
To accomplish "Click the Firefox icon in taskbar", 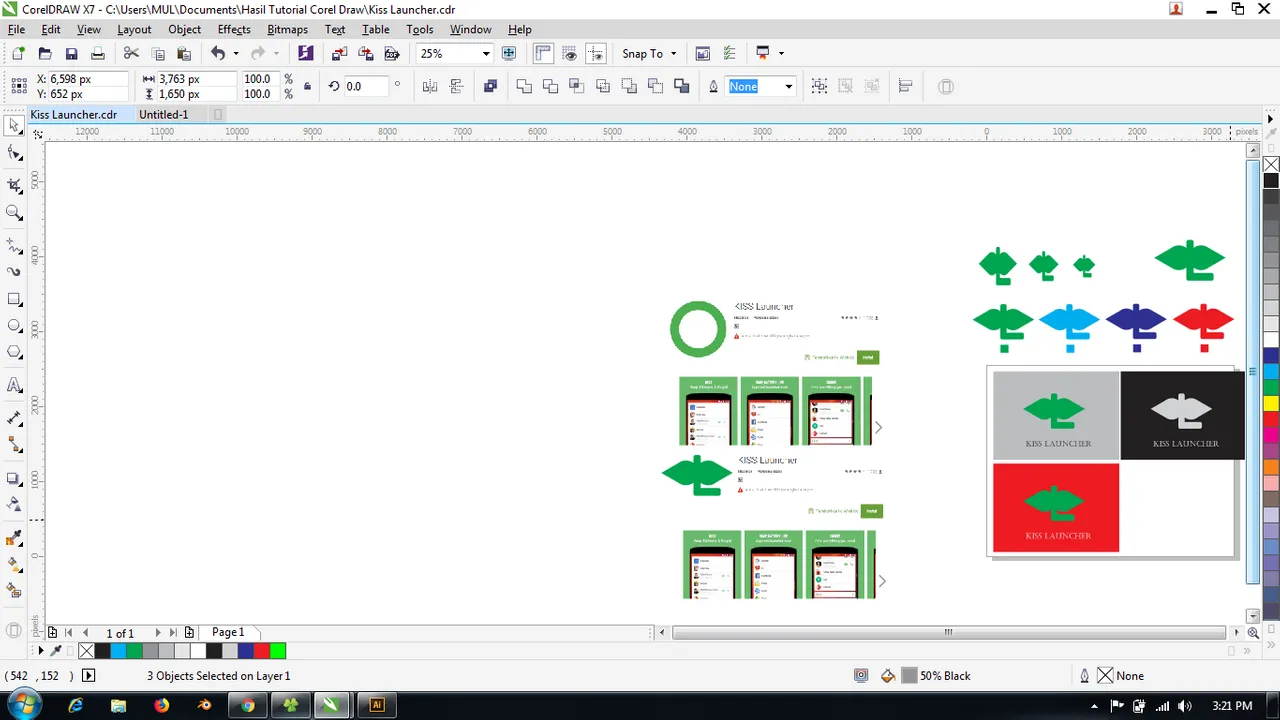I will coord(162,705).
